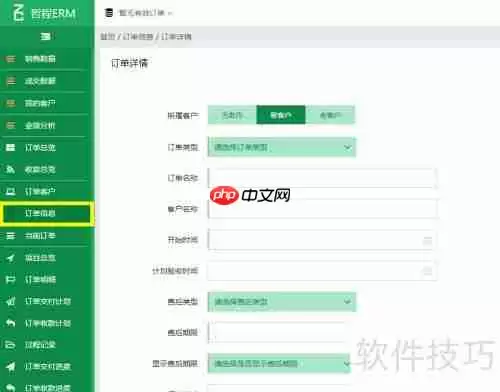Select the dark-green middle option of 所属客户
The height and width of the screenshot is (392, 500).
click(281, 115)
